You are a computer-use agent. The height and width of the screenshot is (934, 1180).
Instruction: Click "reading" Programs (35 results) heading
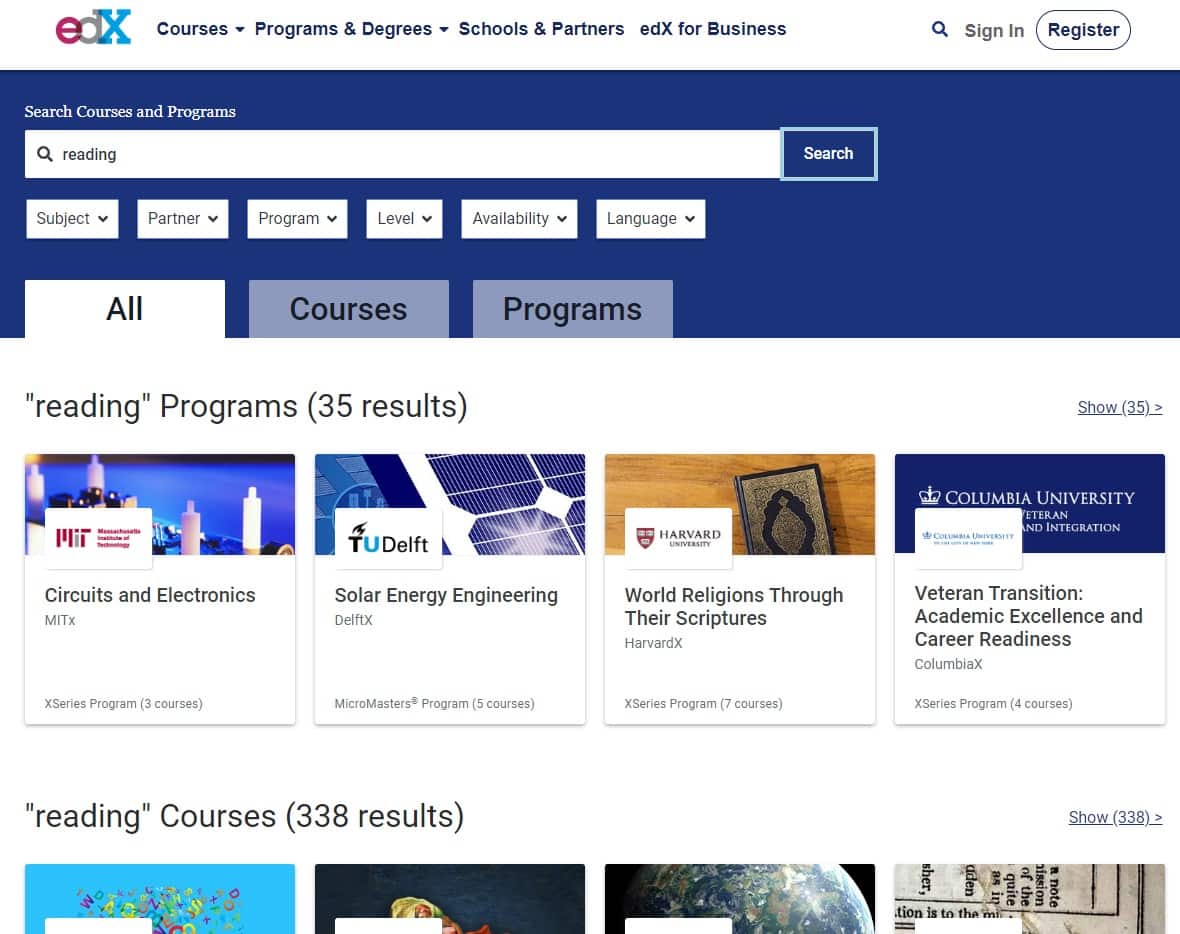pyautogui.click(x=246, y=406)
